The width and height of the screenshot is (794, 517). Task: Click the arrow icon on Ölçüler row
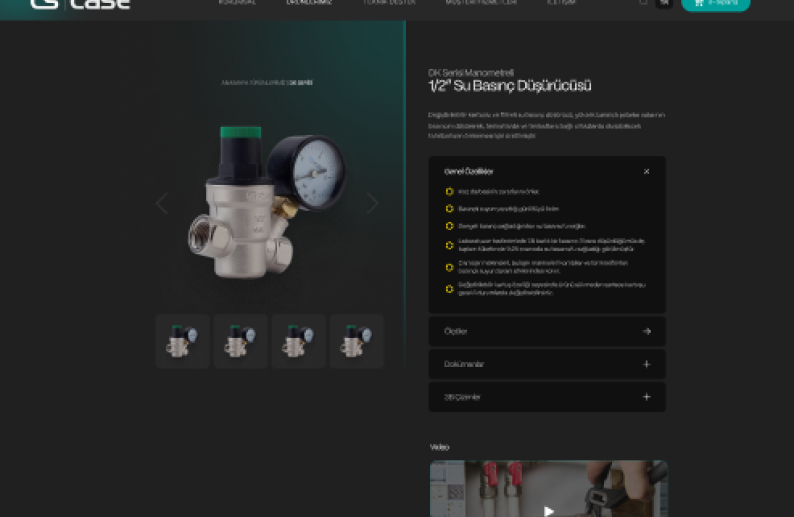pyautogui.click(x=646, y=331)
